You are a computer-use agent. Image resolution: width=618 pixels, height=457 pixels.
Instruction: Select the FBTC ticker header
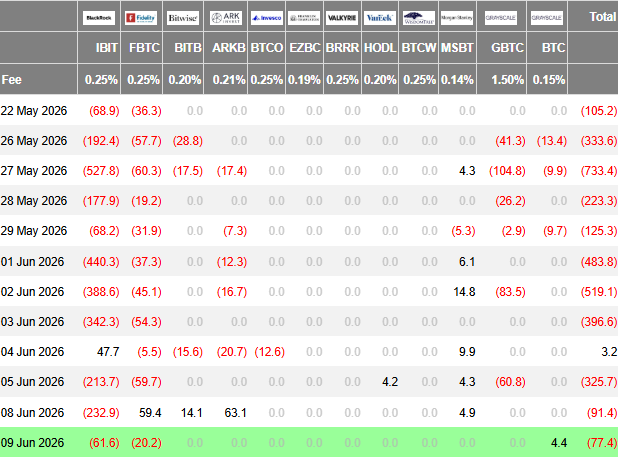click(x=144, y=48)
